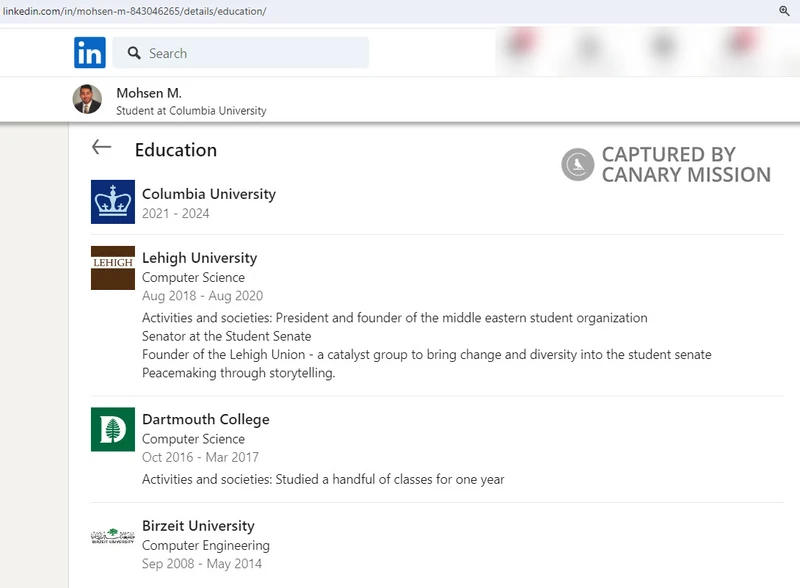Focus the LinkedIn Search field
800x588 pixels.
pos(240,53)
